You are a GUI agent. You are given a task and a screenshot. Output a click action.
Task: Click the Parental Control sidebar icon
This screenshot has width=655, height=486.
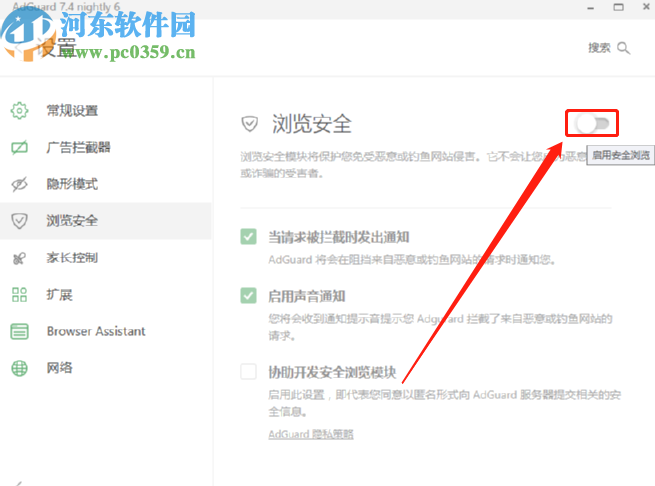click(19, 258)
